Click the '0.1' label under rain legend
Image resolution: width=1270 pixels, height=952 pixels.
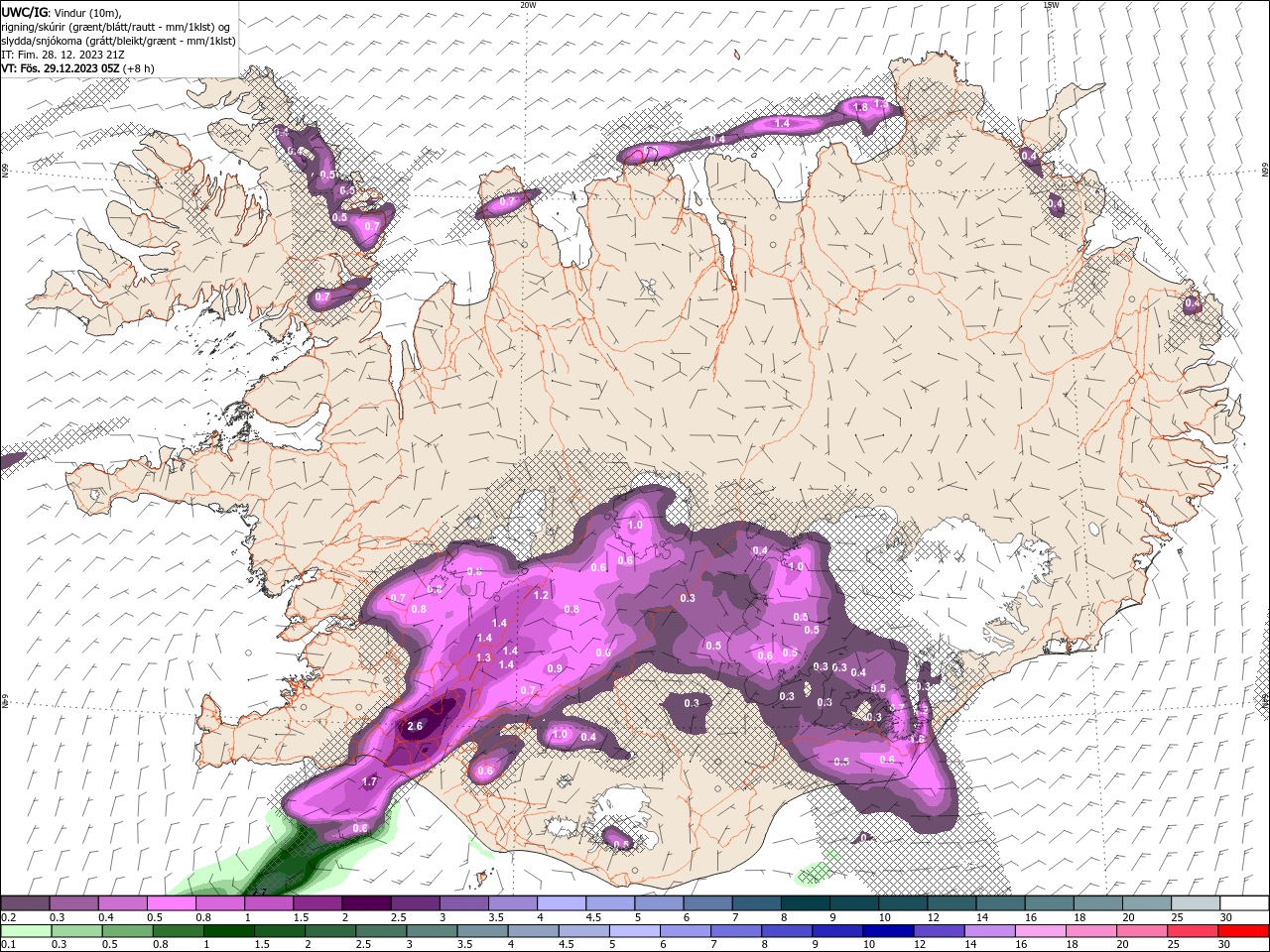point(8,945)
